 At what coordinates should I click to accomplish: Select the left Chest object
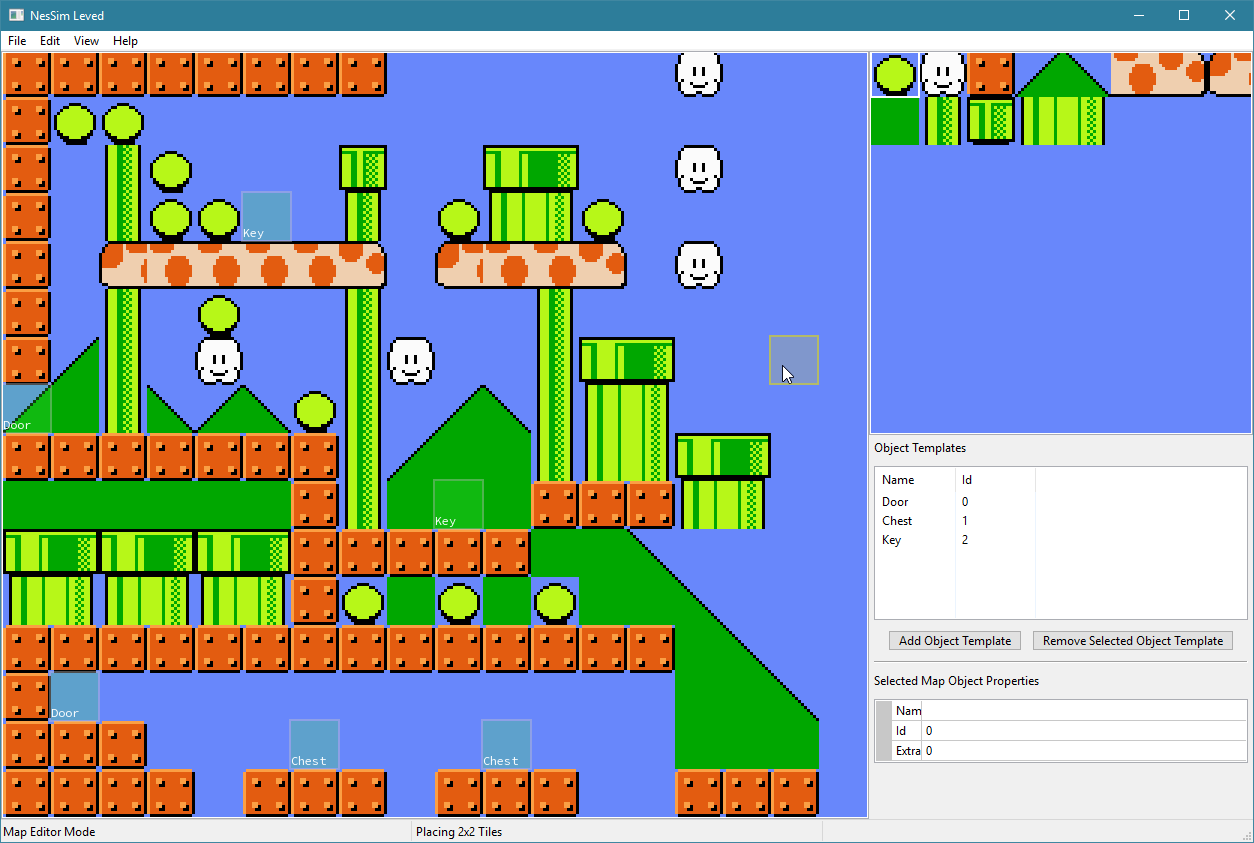coord(314,744)
